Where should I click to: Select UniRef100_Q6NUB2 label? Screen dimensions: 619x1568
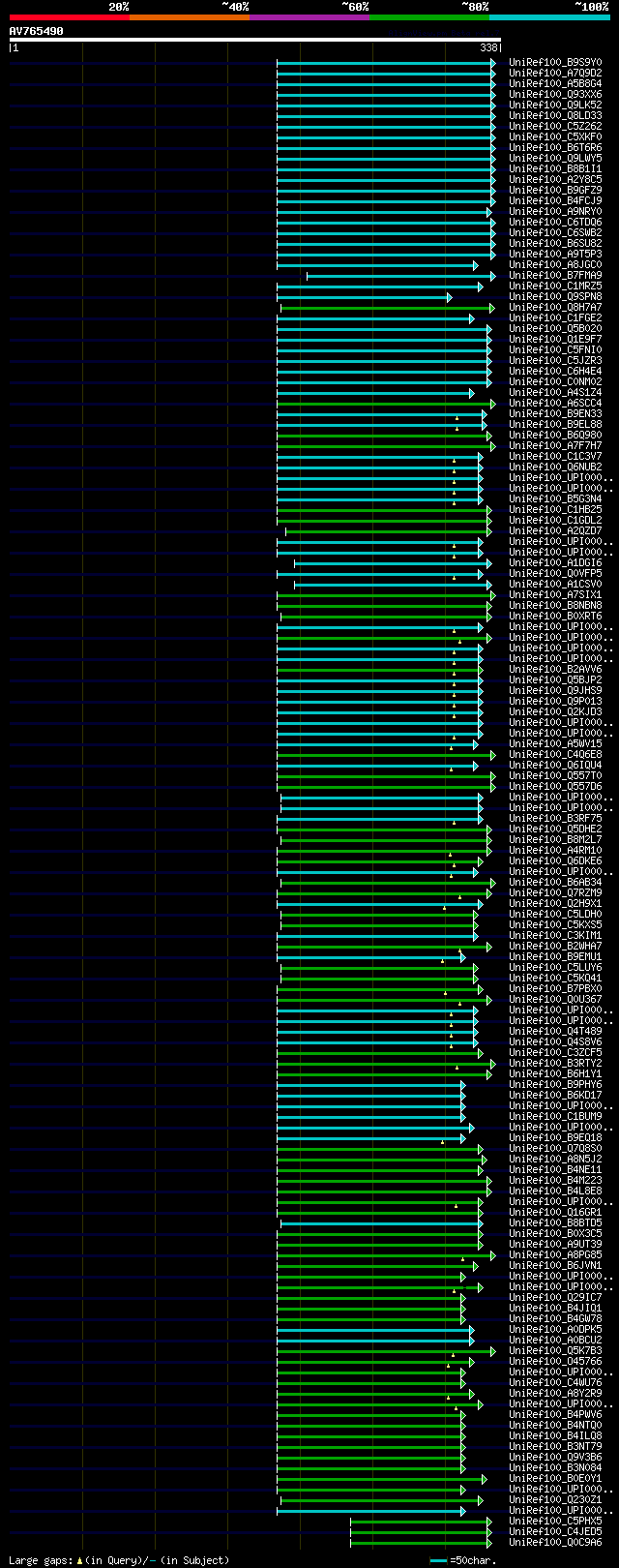tap(555, 467)
